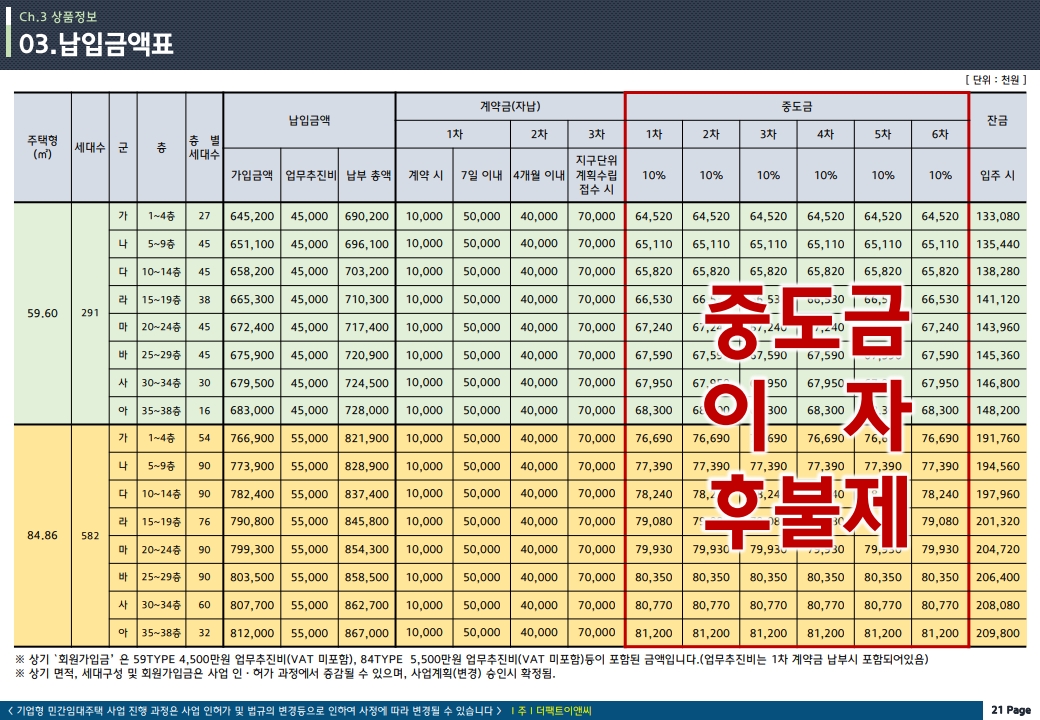The width and height of the screenshot is (1040, 720).
Task: Click the '(주)더팩트이앤씨' footer label
Action: coord(552,711)
